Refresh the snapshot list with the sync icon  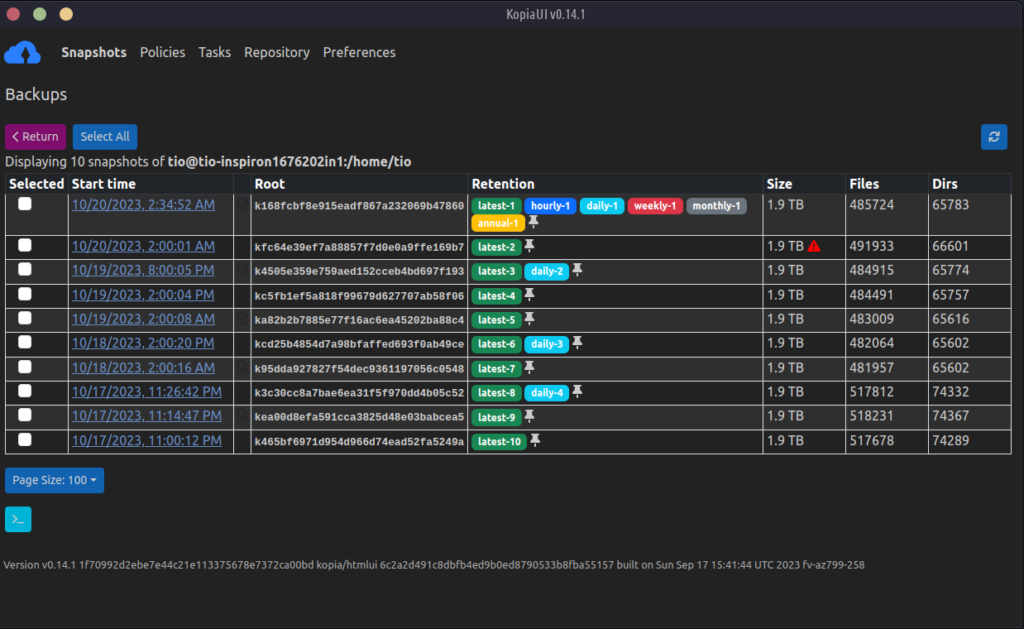point(993,137)
